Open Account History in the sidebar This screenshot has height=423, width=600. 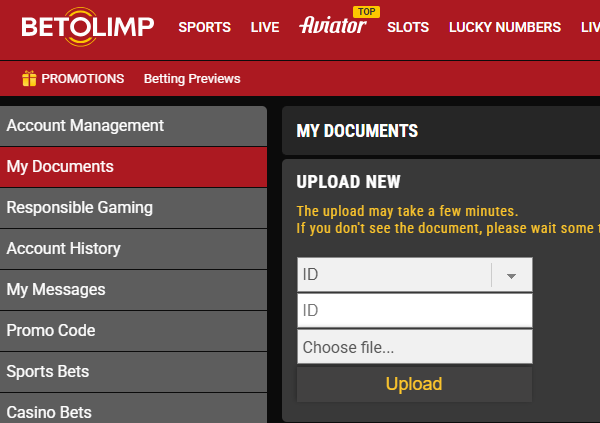[133, 249]
